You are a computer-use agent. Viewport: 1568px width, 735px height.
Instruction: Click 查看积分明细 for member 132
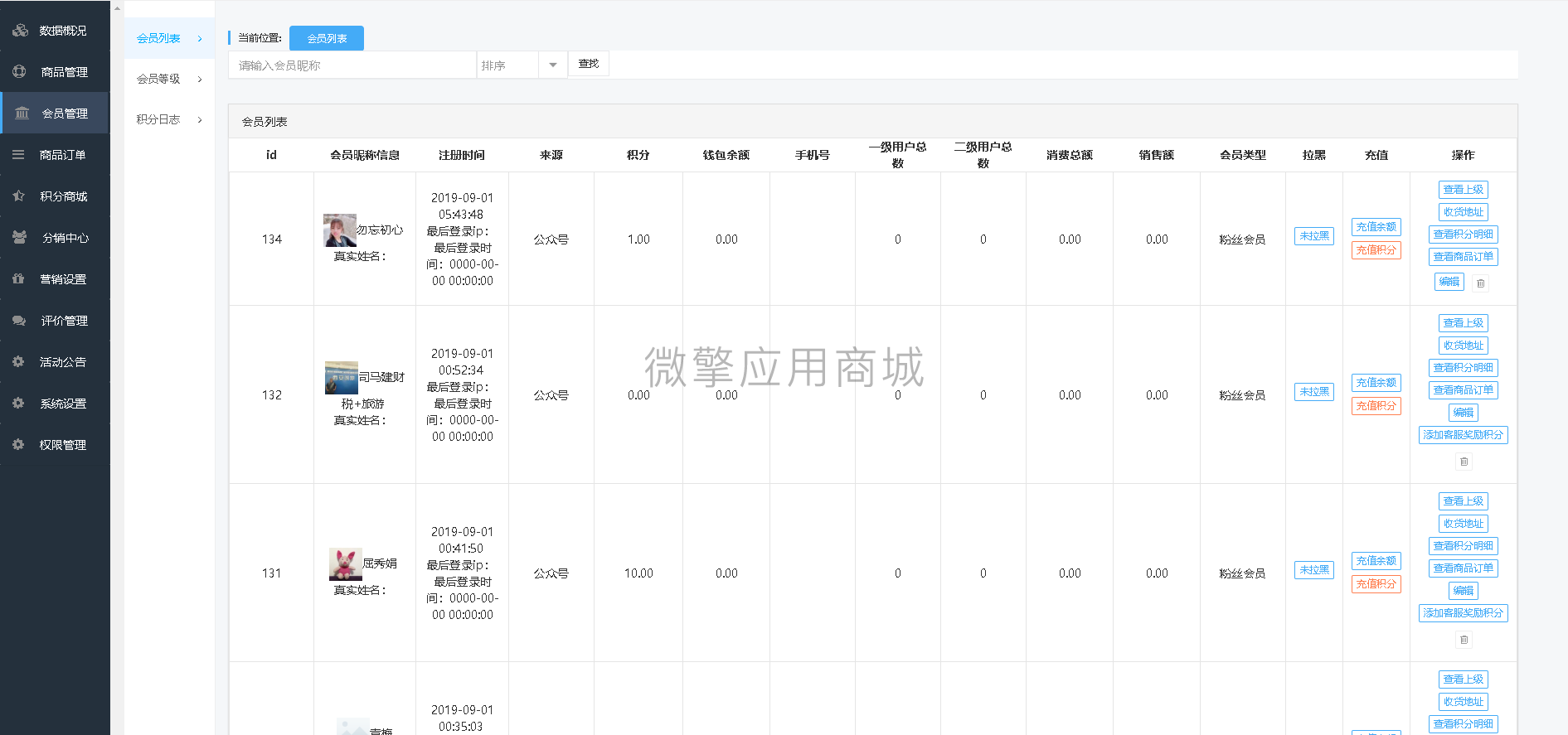click(1464, 368)
